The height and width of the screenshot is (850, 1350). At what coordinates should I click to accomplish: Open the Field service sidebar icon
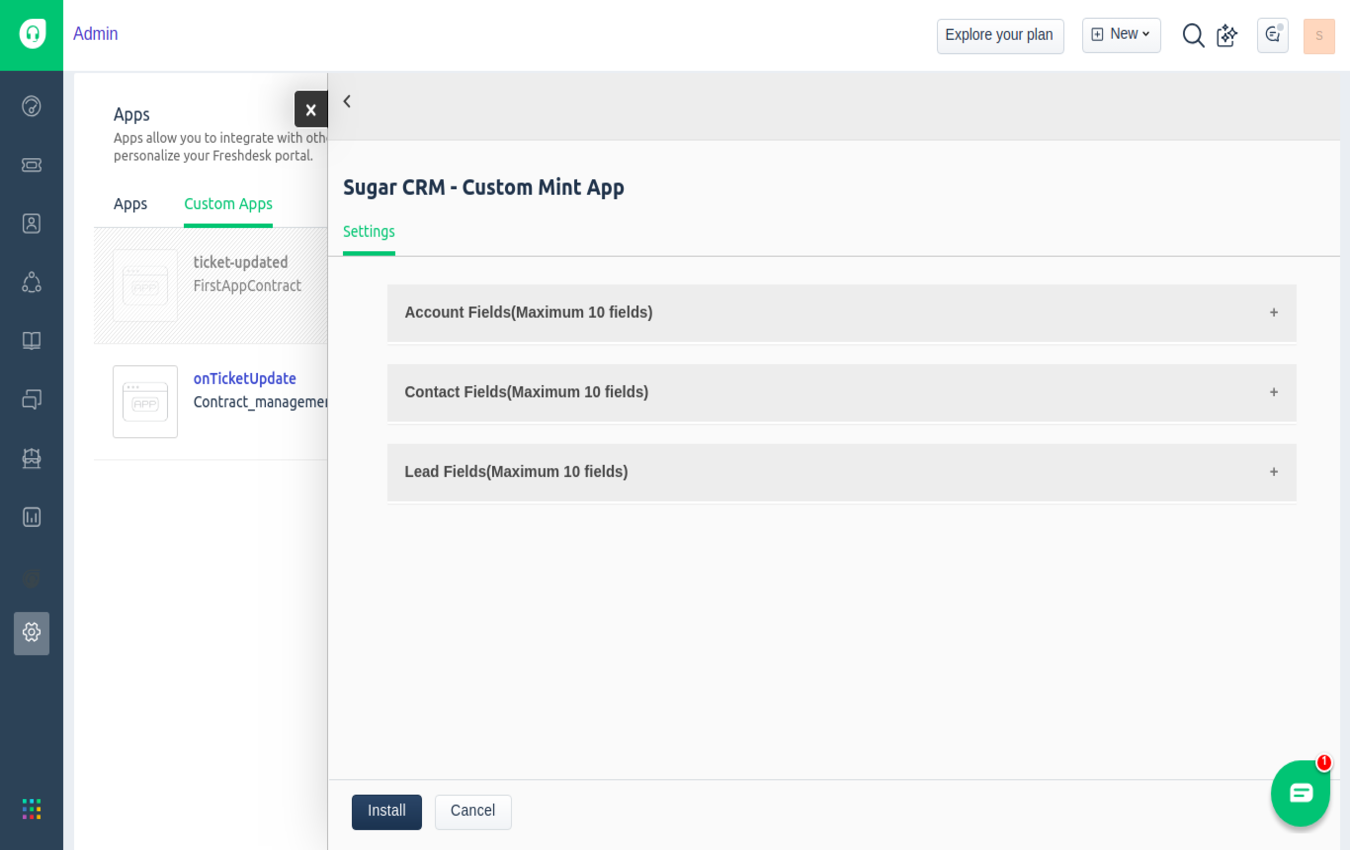[x=31, y=458]
